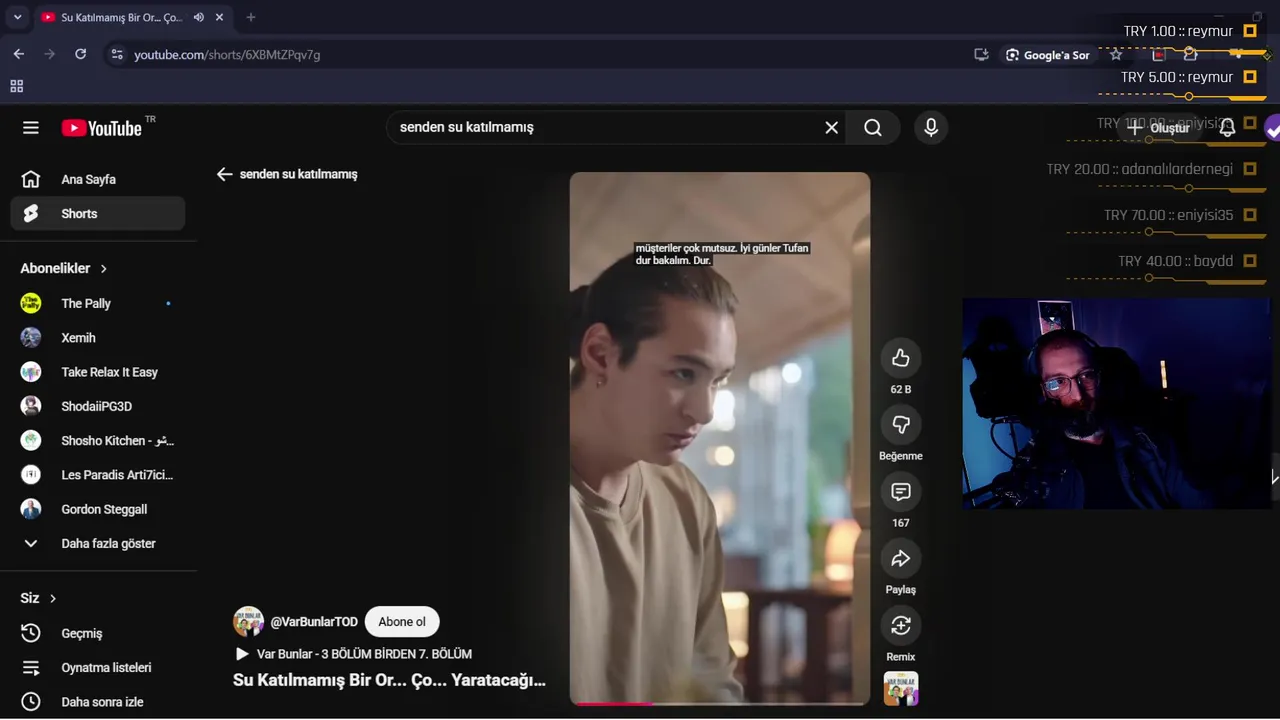Expand the Siz section chevron

(x=53, y=598)
